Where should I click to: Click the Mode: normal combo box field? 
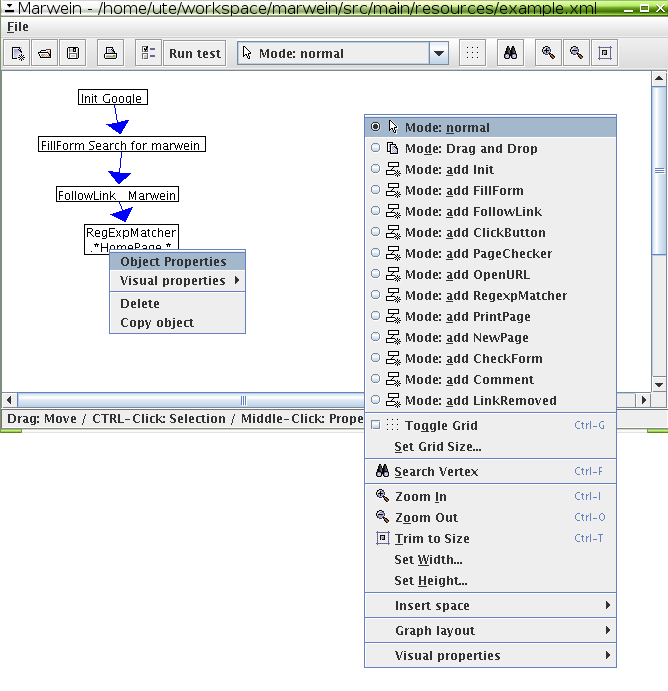coord(334,53)
